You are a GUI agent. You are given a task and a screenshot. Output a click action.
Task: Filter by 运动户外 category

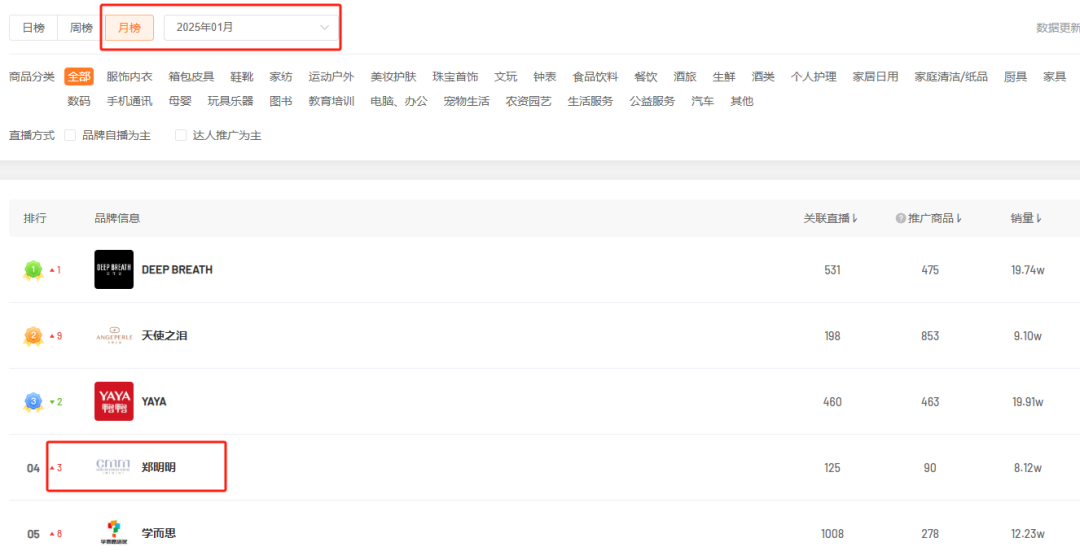(331, 76)
